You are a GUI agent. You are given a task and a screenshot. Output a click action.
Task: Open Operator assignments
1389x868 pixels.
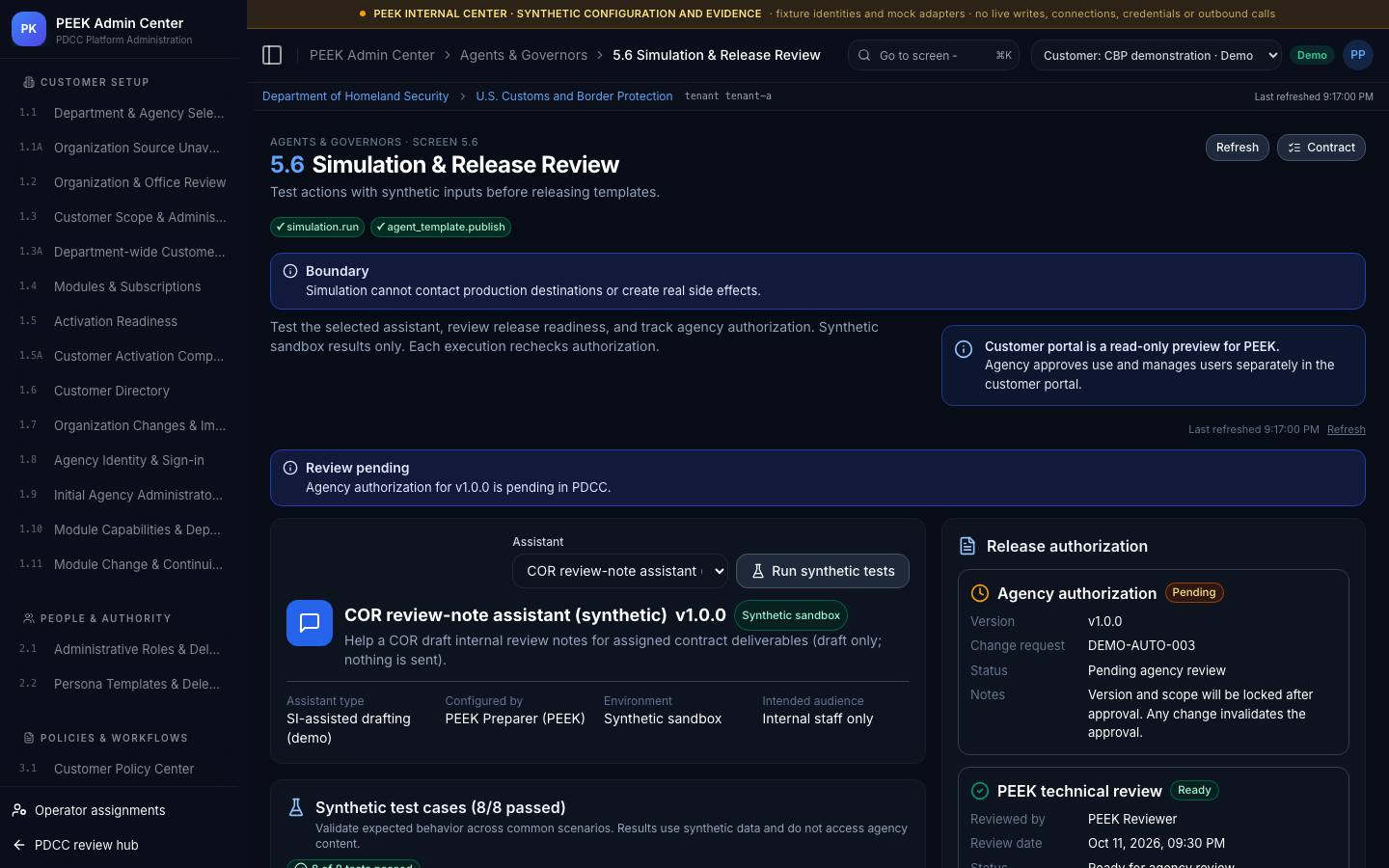[99, 810]
